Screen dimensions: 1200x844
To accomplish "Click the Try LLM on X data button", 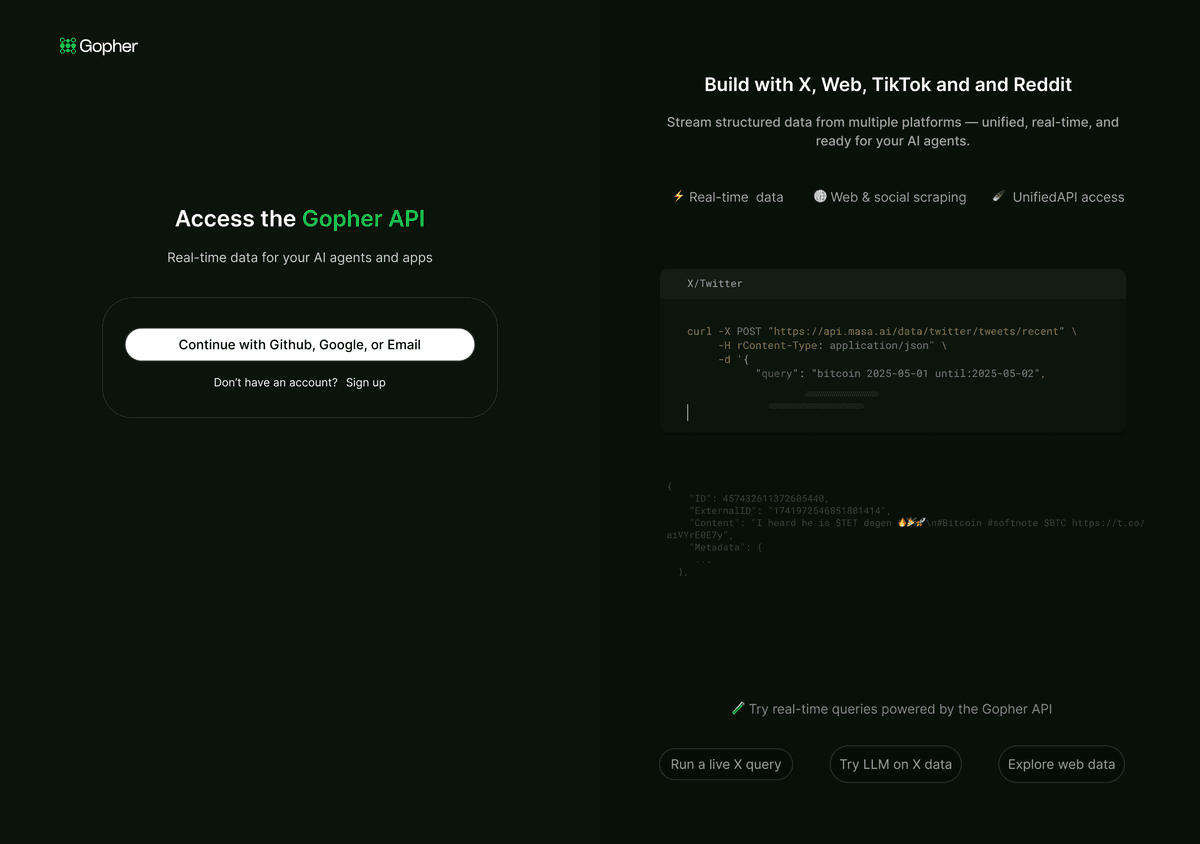I will (x=895, y=764).
